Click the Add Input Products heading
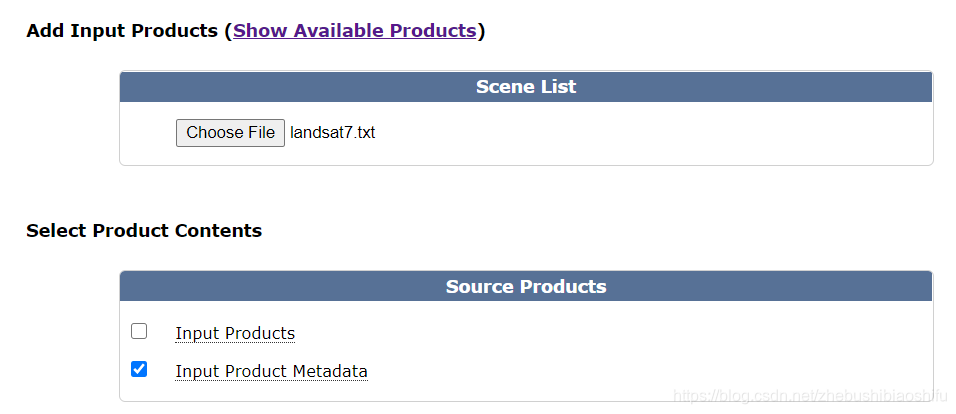This screenshot has height=414, width=956. 120,30
